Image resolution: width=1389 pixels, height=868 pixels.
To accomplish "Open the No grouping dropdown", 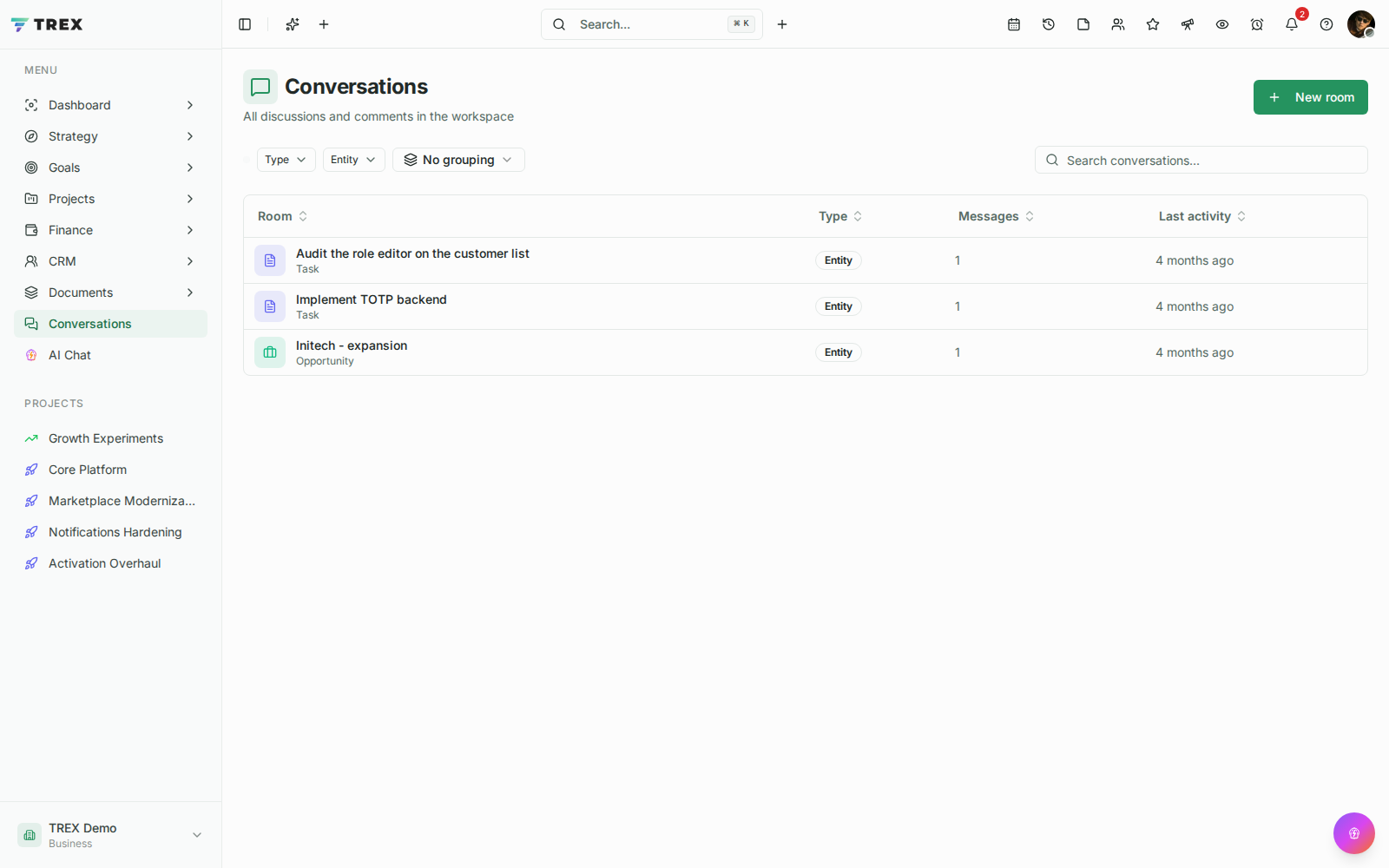I will (458, 160).
